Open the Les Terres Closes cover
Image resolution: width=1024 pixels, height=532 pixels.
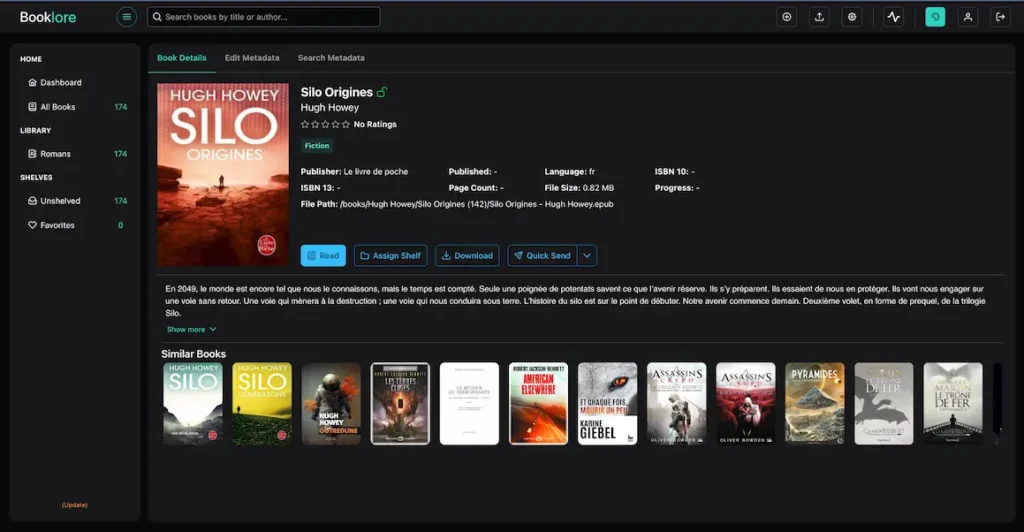tap(400, 403)
